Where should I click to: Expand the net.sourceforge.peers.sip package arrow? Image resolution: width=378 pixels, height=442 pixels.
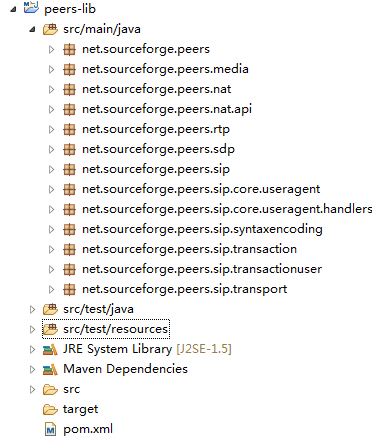pos(51,170)
